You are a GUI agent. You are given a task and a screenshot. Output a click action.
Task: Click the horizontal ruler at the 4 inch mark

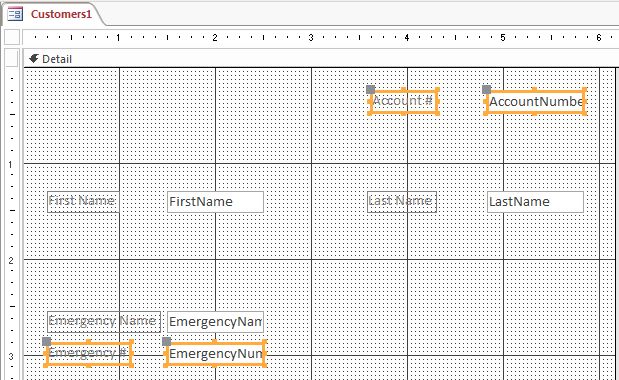click(407, 37)
